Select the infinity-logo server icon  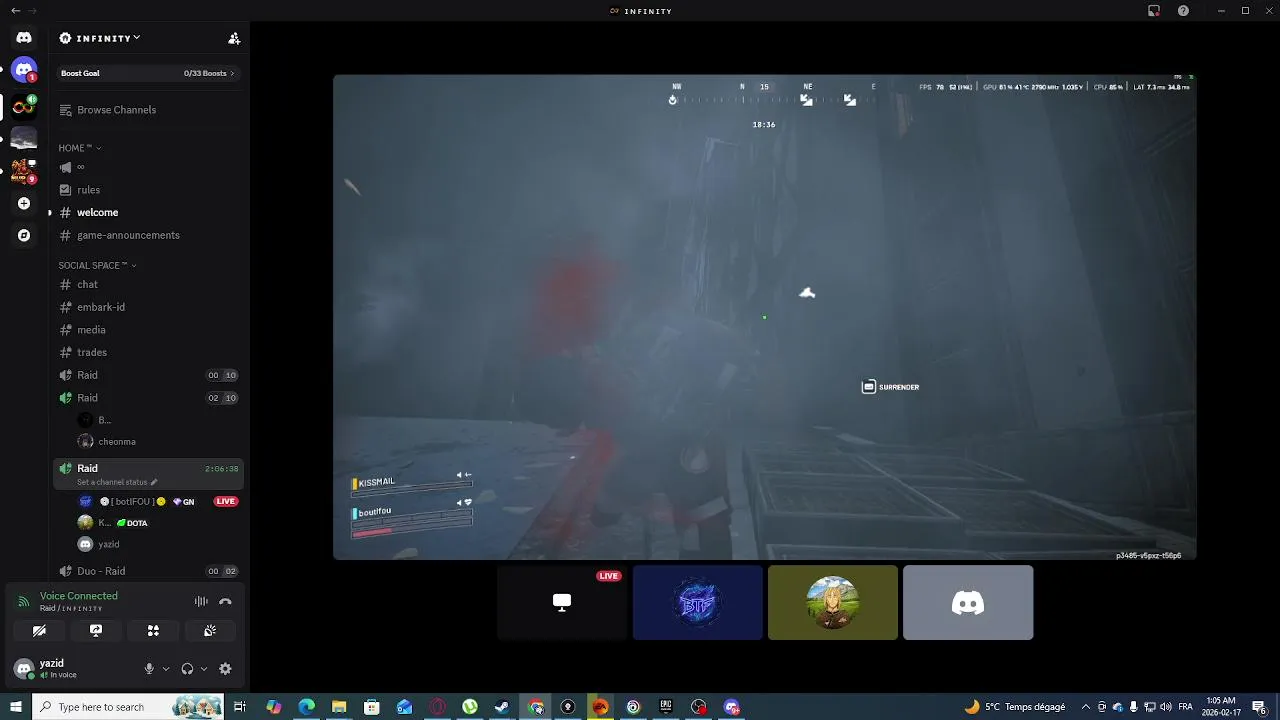pos(24,106)
